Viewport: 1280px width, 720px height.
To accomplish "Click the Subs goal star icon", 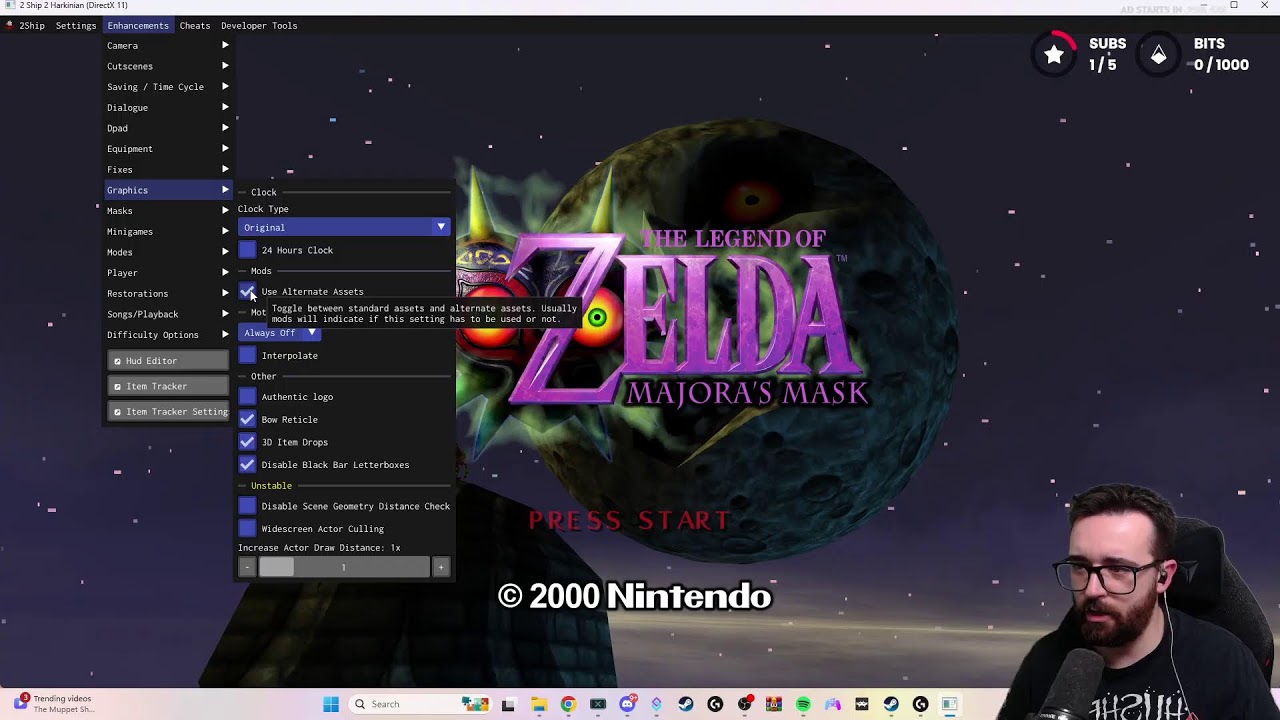I will (1054, 55).
